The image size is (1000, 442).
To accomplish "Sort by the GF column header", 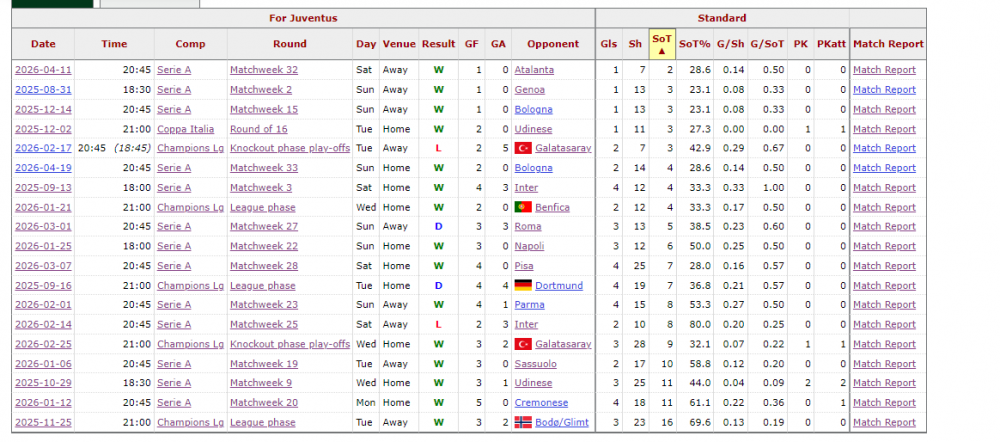I will pos(472,44).
